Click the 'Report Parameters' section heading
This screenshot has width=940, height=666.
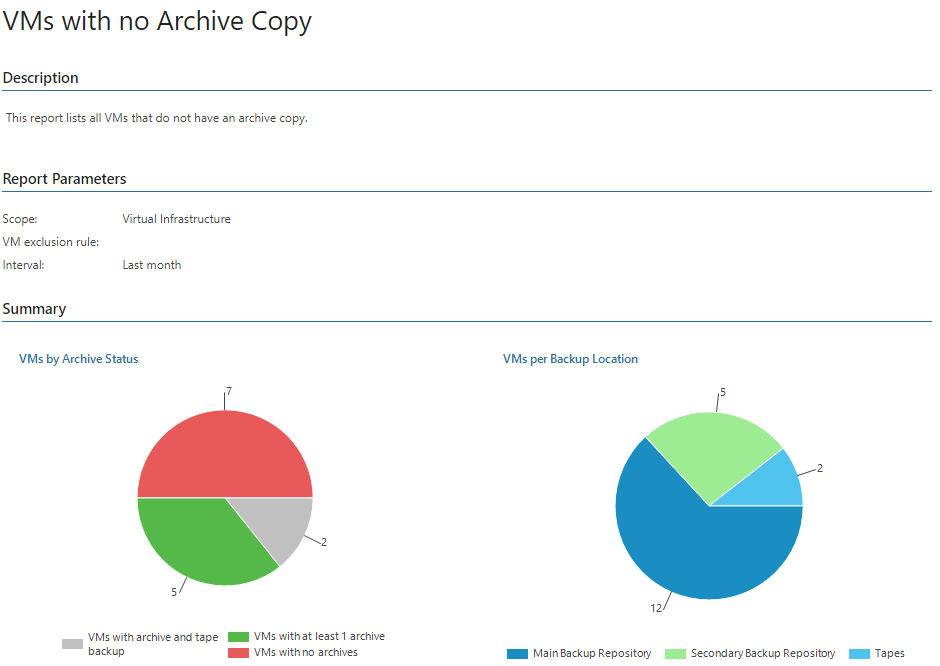pos(64,179)
